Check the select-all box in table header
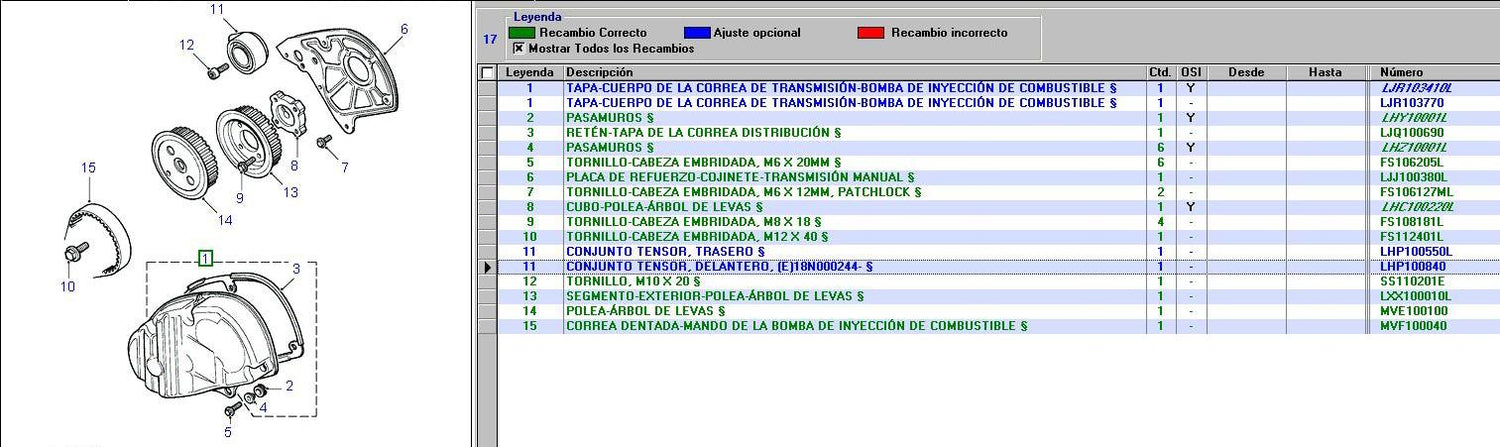Image resolution: width=1500 pixels, height=447 pixels. point(487,73)
